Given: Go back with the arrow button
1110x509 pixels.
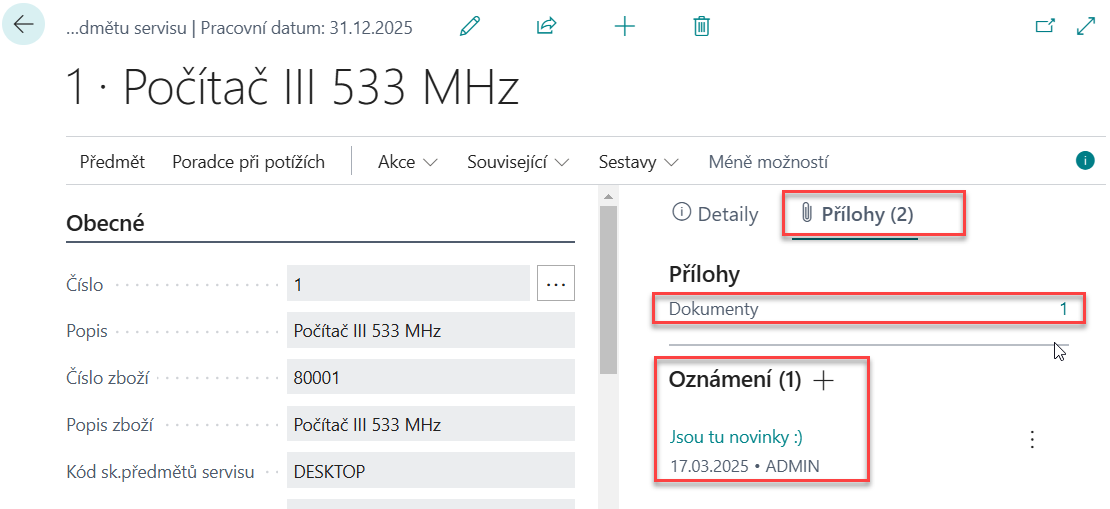Looking at the screenshot, I should [x=23, y=24].
